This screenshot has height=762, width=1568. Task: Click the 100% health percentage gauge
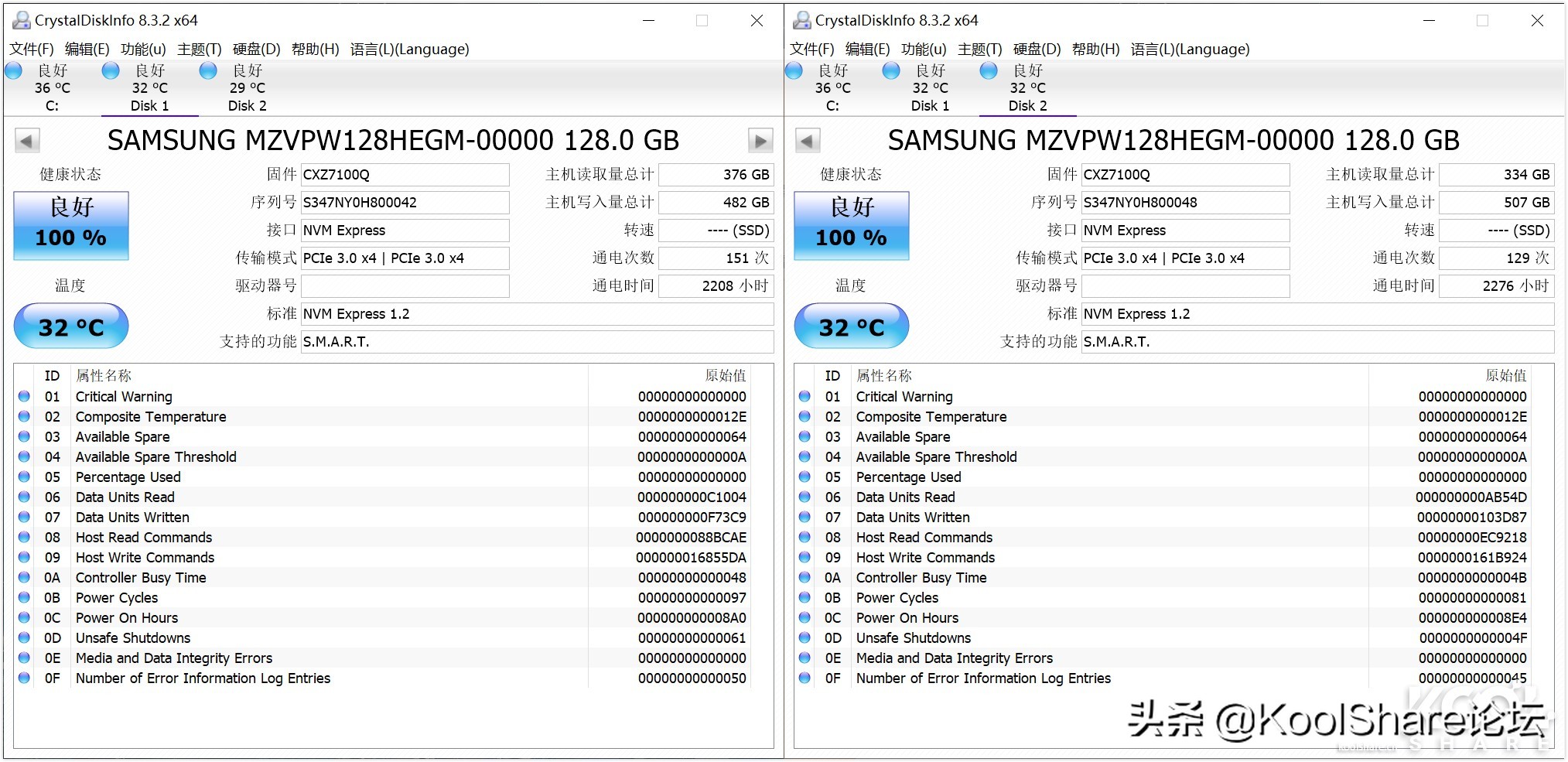[70, 237]
